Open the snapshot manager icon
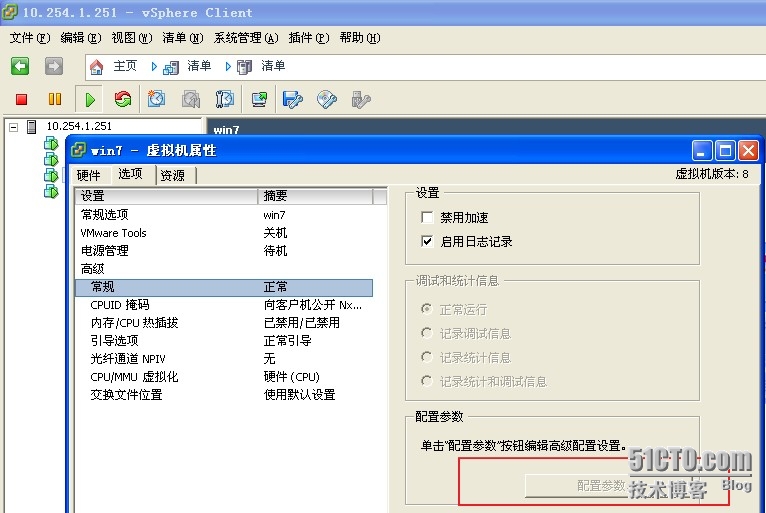This screenshot has width=766, height=513. pos(225,99)
